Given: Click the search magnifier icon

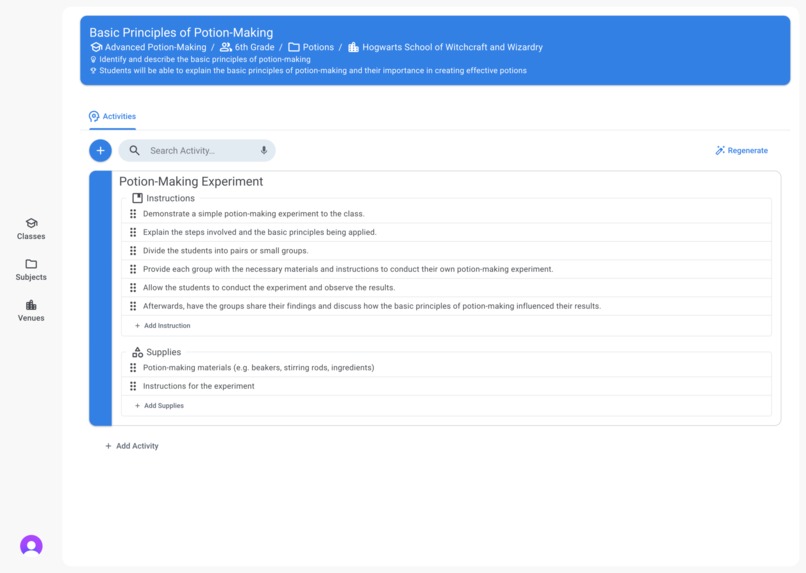Looking at the screenshot, I should [x=134, y=151].
